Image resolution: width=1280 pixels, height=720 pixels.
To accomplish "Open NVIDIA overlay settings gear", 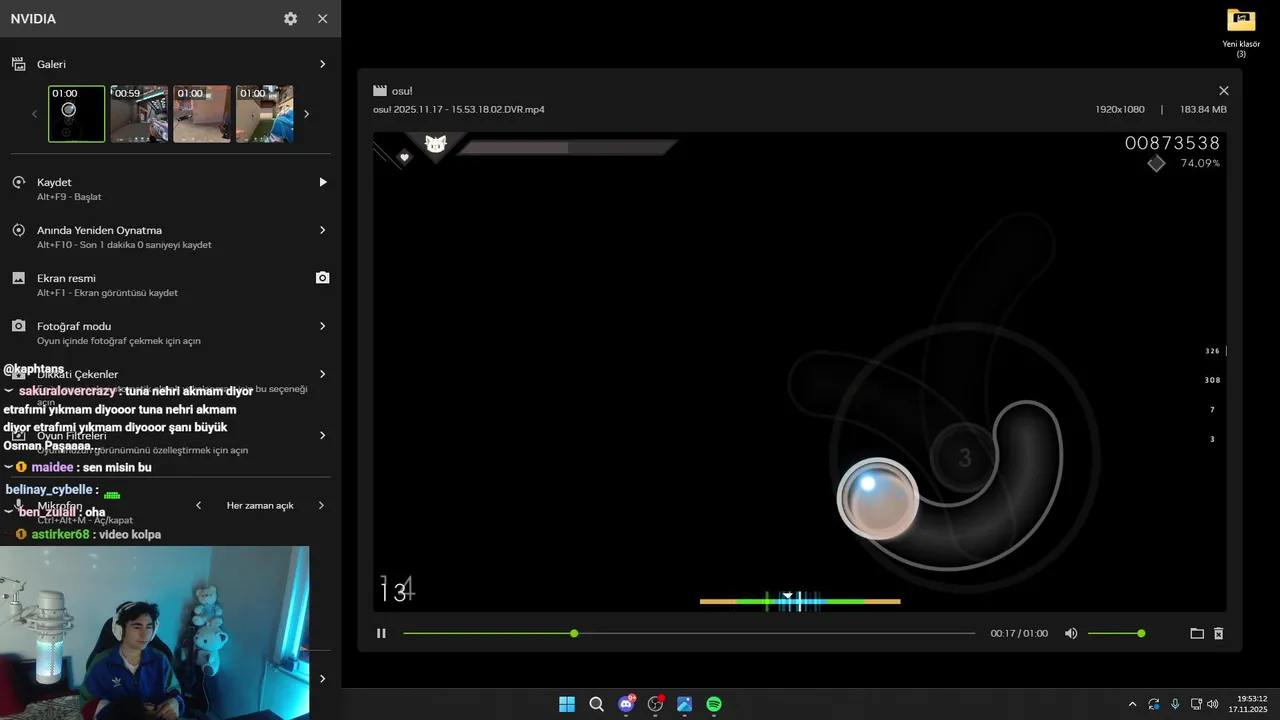I will tap(290, 19).
